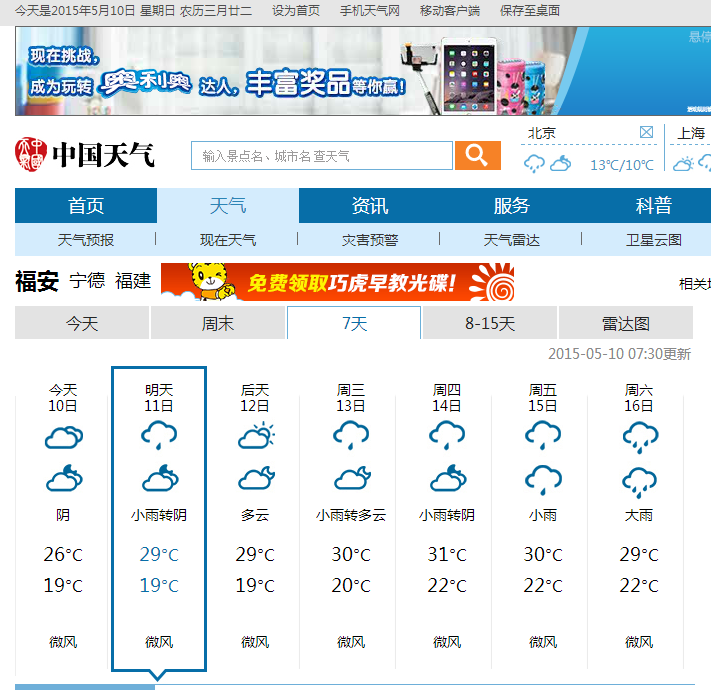
Task: Click the 巧虎早教光碟 advertisement banner
Action: click(339, 283)
